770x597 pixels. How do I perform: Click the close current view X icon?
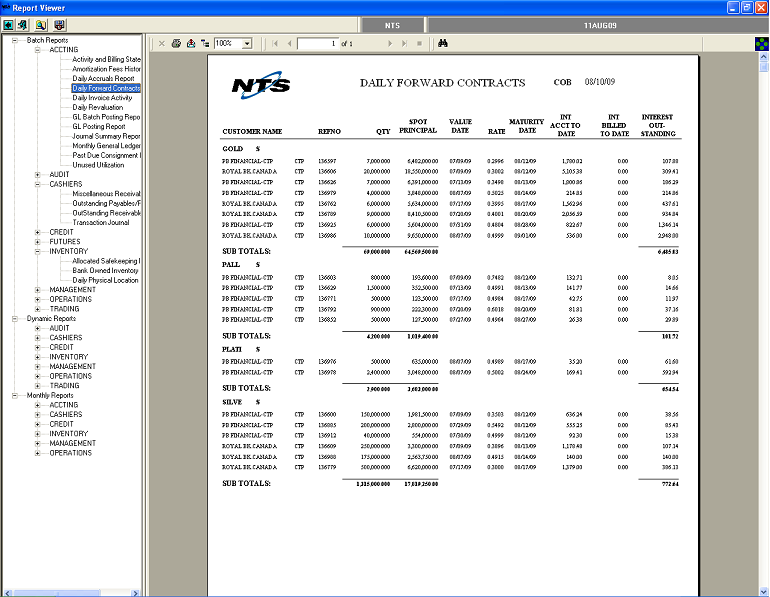(162, 43)
